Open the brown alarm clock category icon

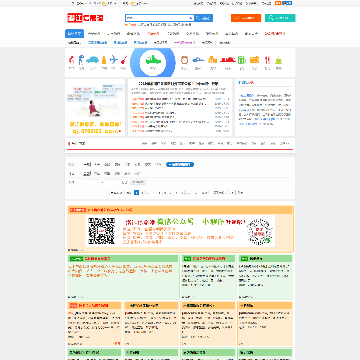[x=185, y=60]
